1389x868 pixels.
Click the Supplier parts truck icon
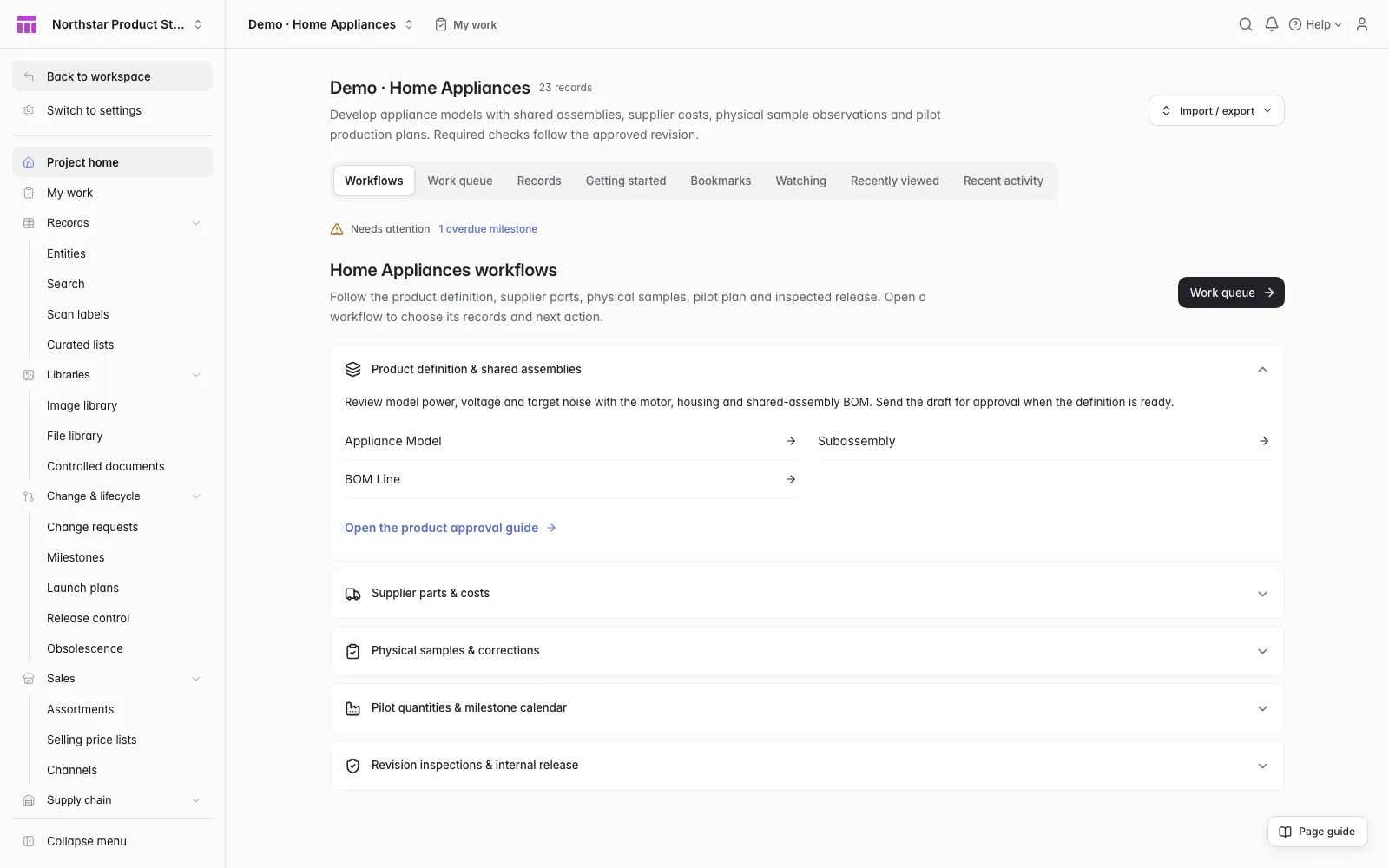tap(352, 594)
